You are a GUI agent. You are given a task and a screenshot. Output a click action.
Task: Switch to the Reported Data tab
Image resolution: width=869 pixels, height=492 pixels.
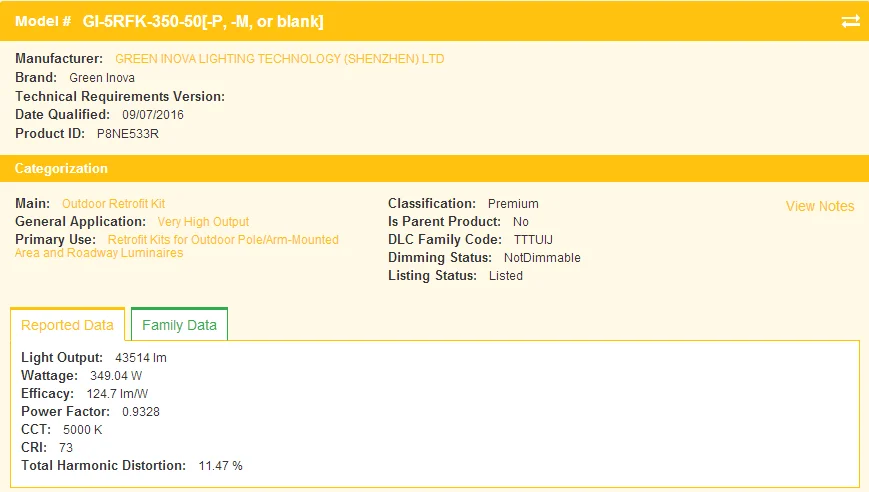tap(67, 325)
